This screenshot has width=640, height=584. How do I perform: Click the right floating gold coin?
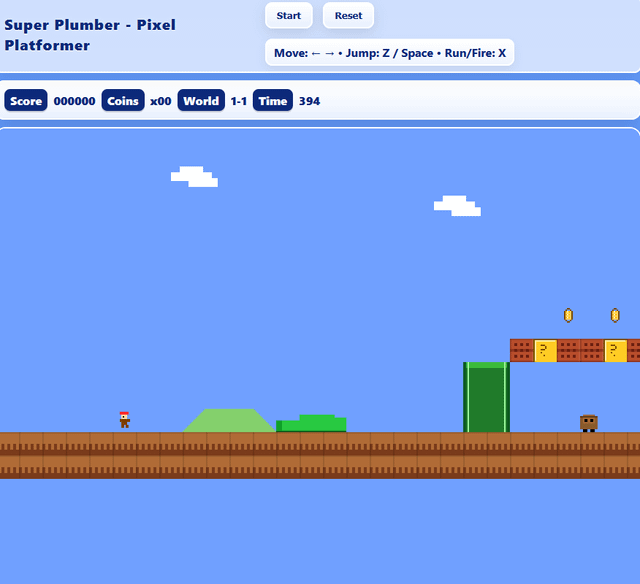(615, 315)
